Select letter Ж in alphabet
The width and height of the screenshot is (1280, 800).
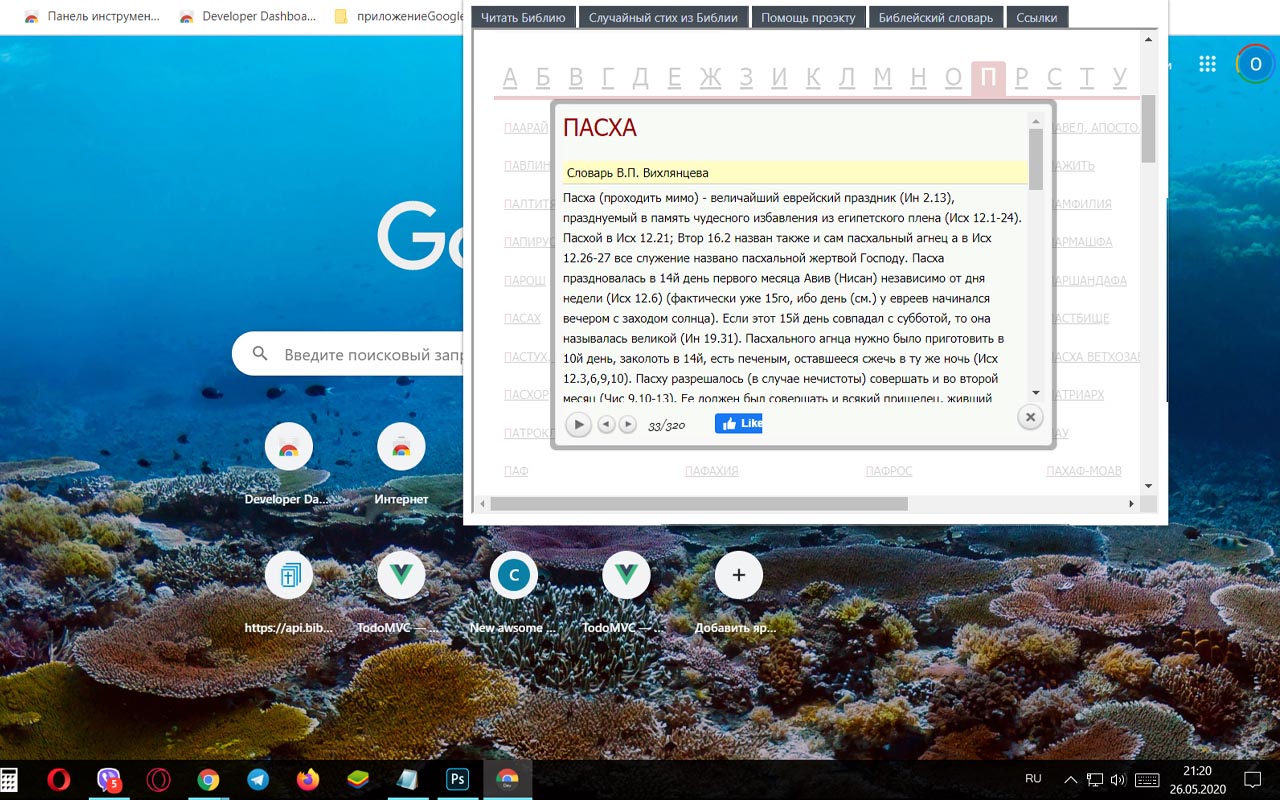click(x=710, y=78)
